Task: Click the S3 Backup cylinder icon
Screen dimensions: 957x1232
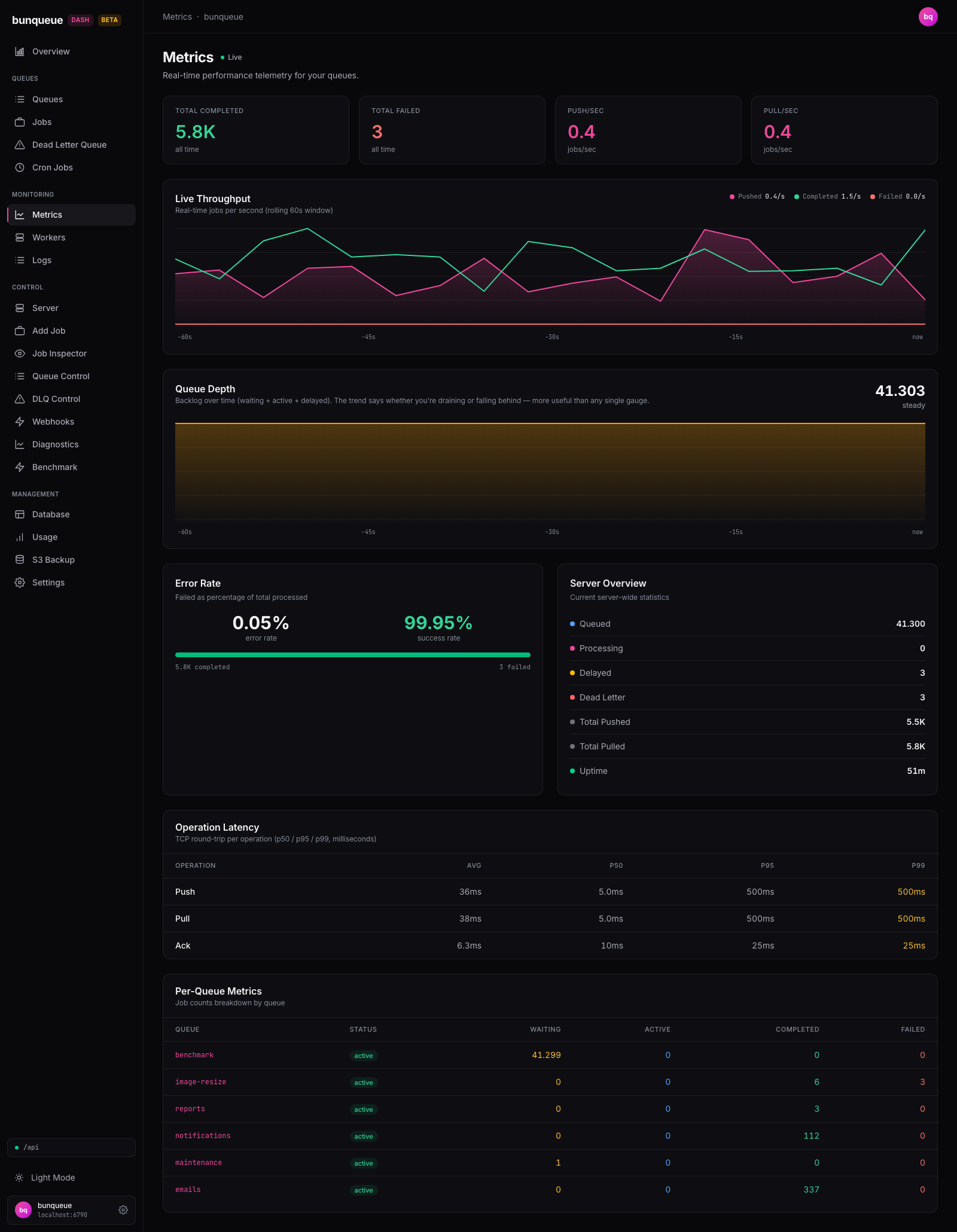Action: tap(20, 560)
